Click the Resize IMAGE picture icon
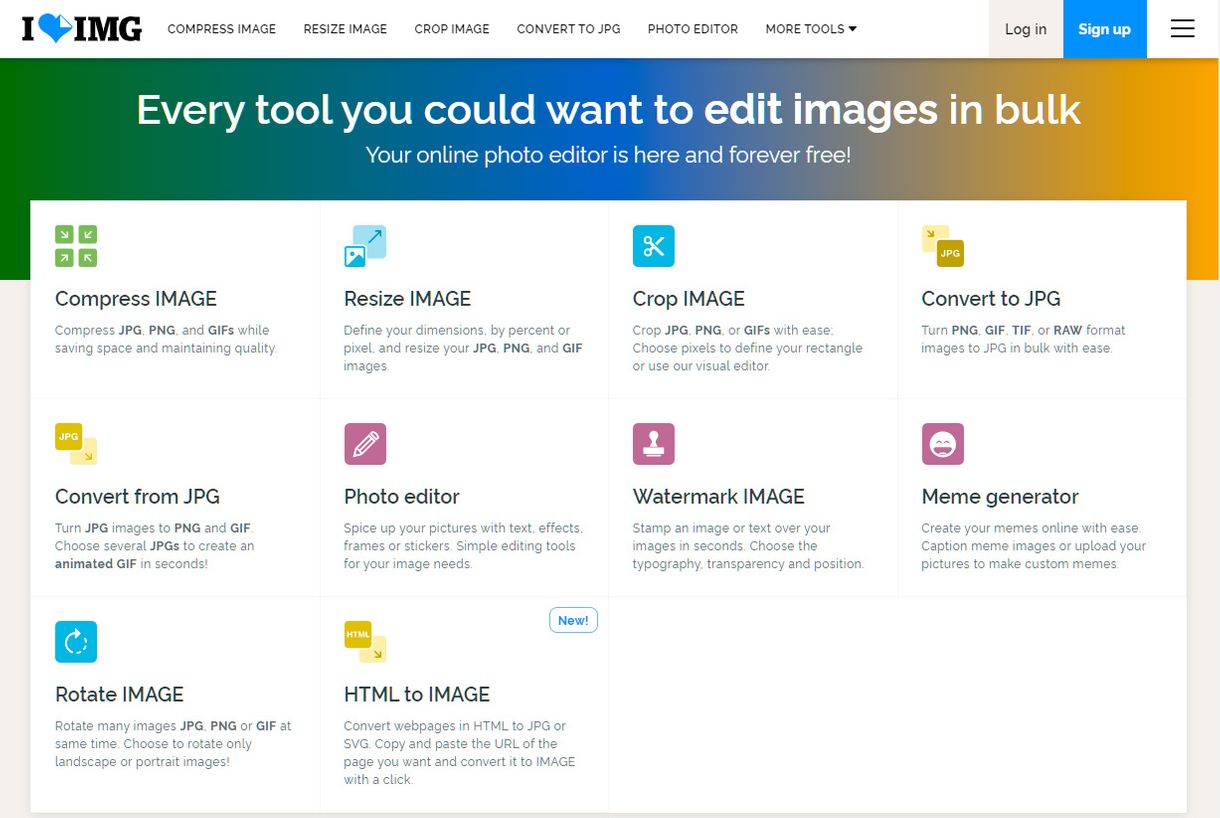1220x818 pixels. point(365,245)
